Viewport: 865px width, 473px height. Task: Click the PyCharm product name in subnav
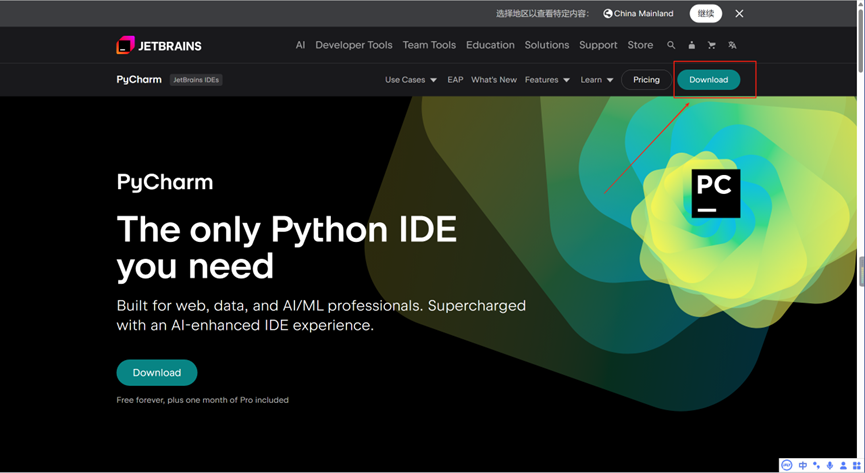pos(139,79)
